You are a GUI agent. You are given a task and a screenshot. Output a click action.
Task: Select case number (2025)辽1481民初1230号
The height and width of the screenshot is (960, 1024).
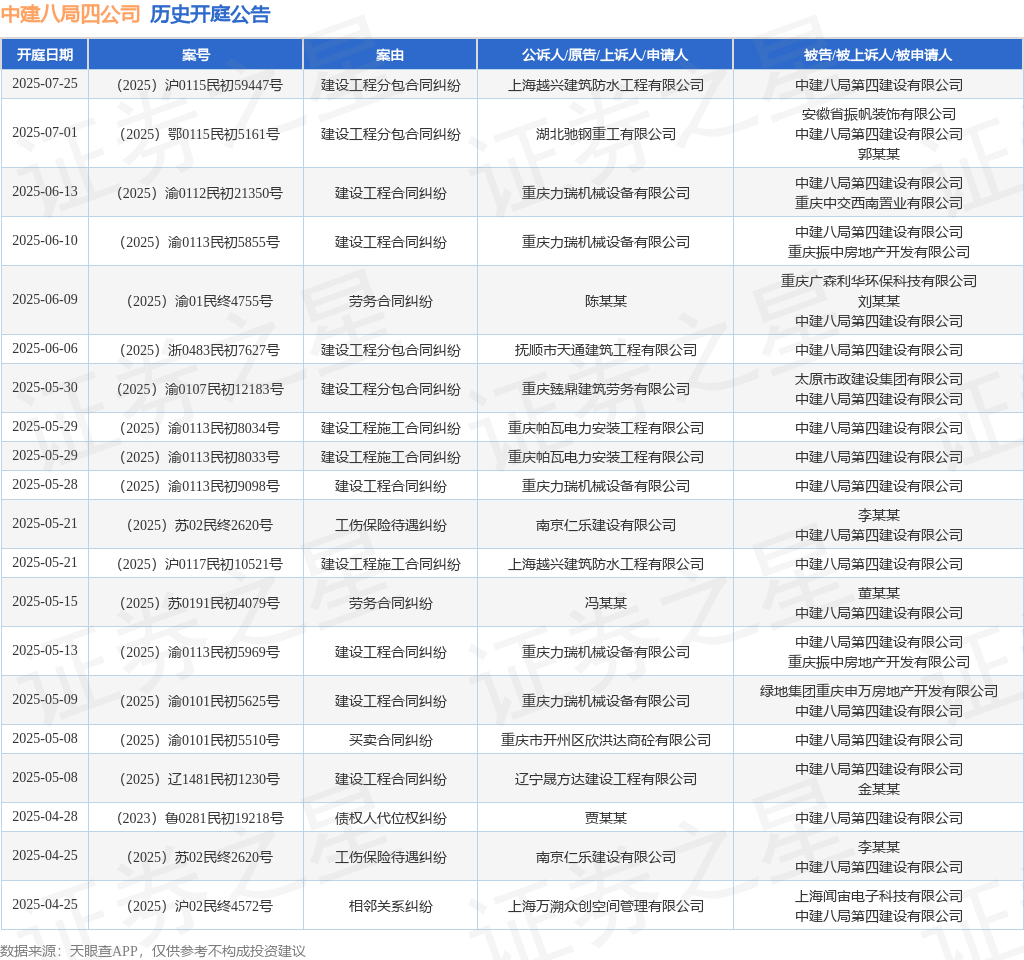199,779
